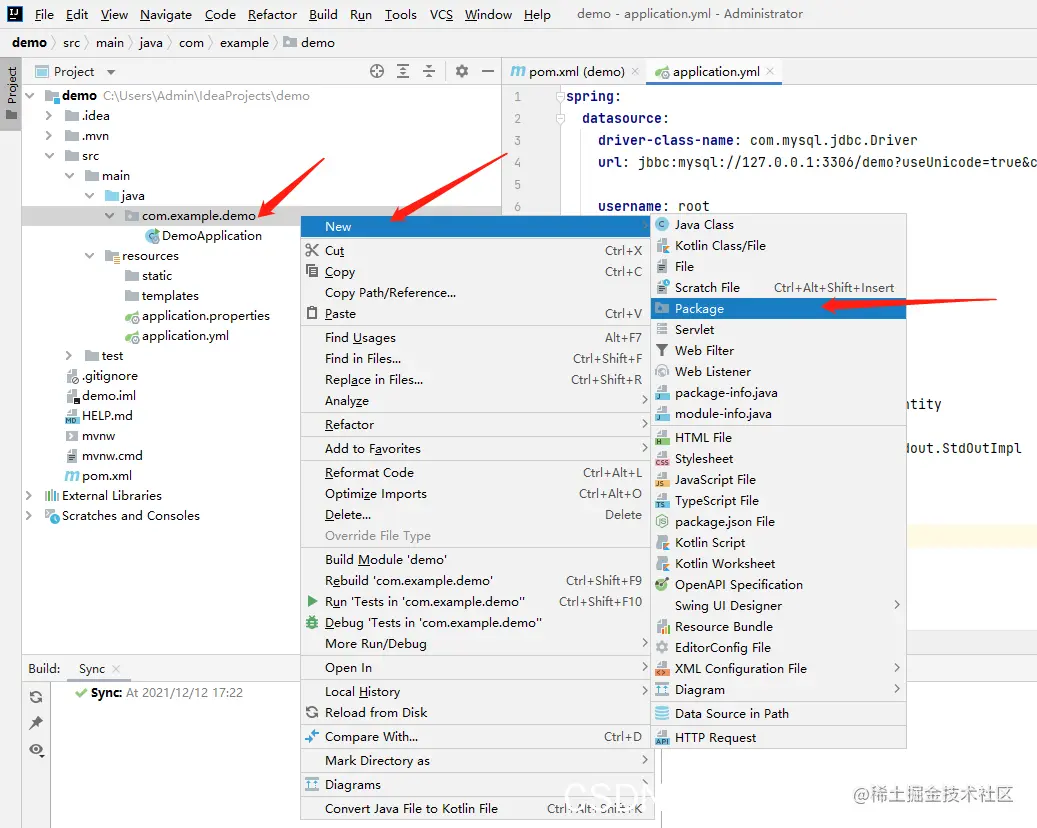Expand Scratches and Consoles node
1037x828 pixels.
pos(29,515)
